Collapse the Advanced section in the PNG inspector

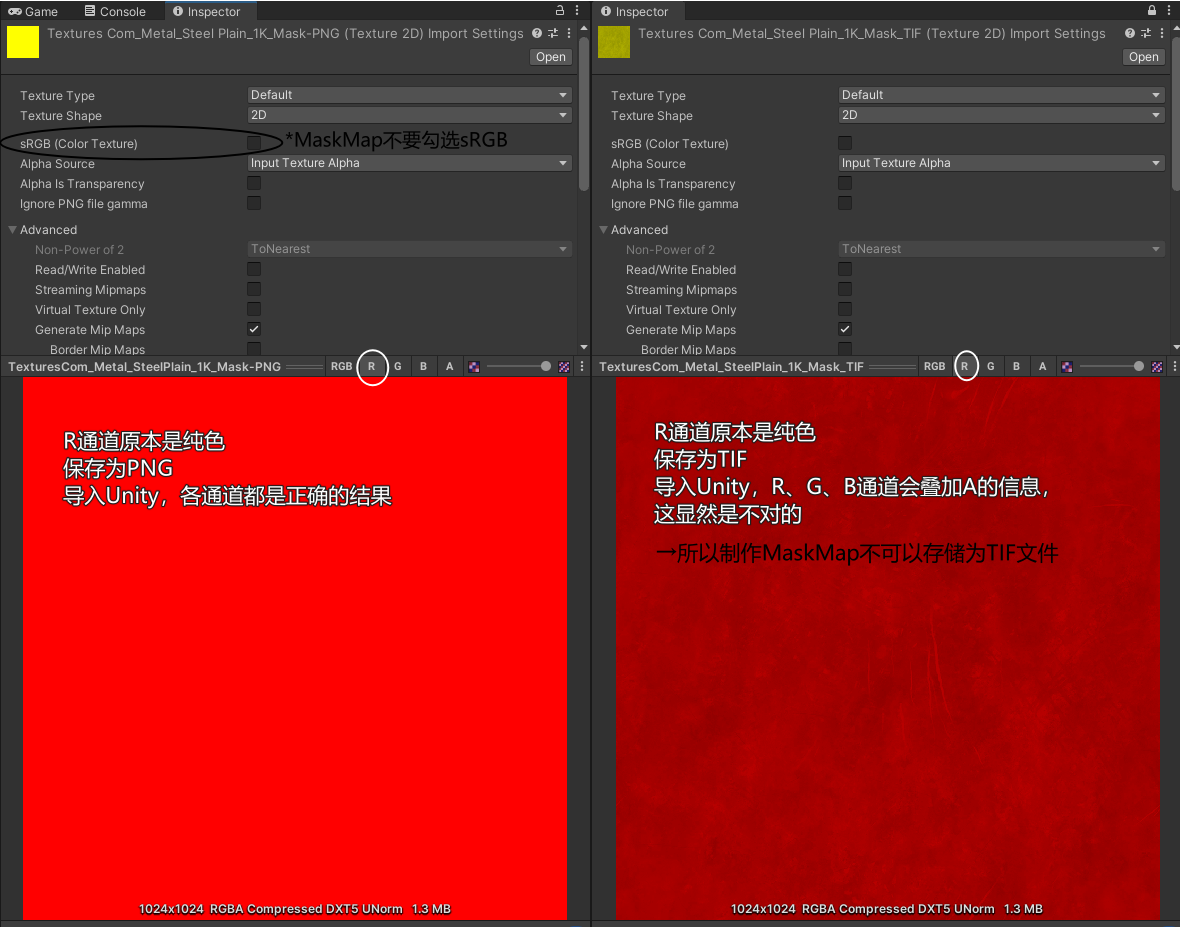tap(13, 229)
